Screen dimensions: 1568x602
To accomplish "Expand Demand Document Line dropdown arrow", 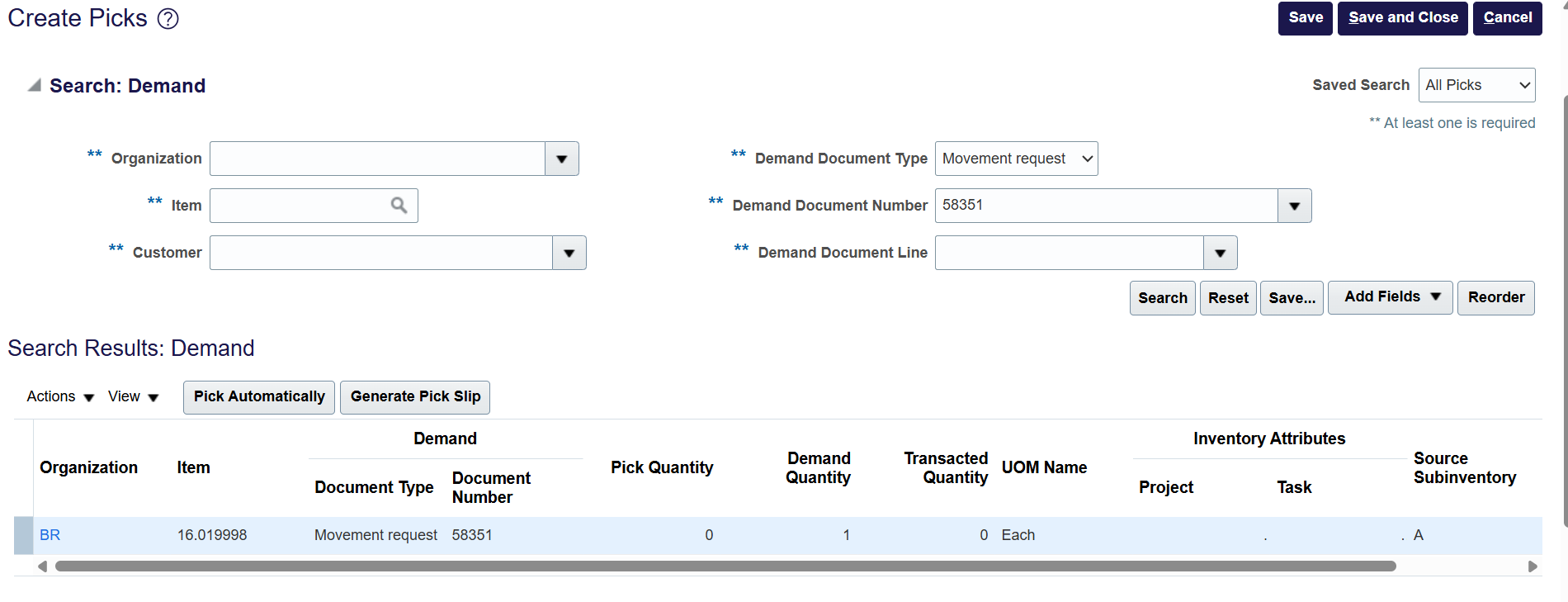I will pos(1220,253).
